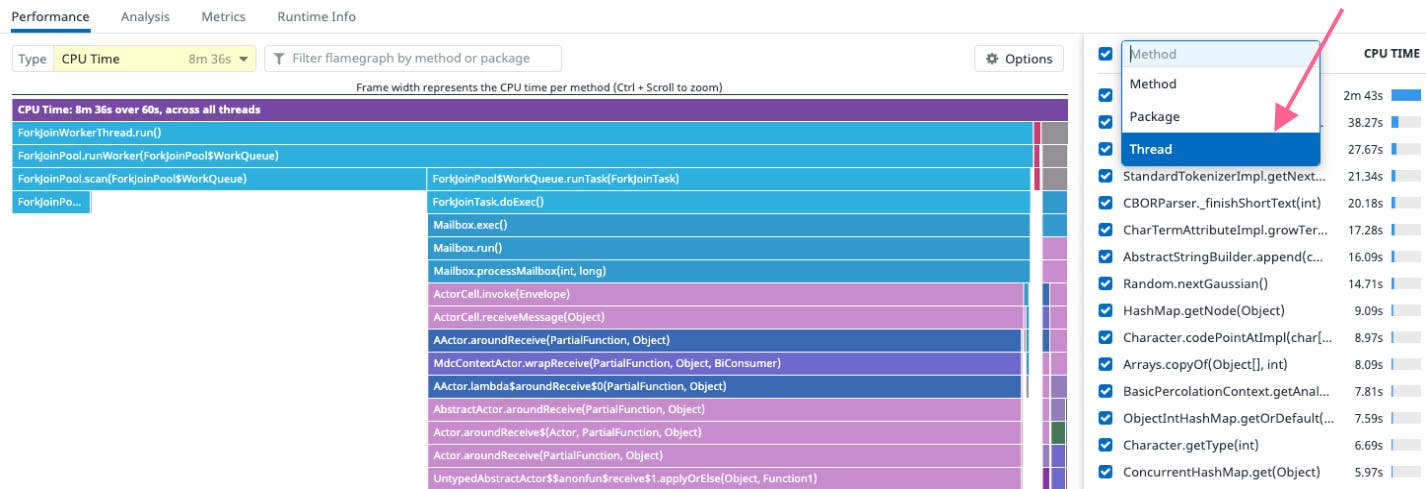Click the 2m 43s CPU time bar

pos(1405,96)
